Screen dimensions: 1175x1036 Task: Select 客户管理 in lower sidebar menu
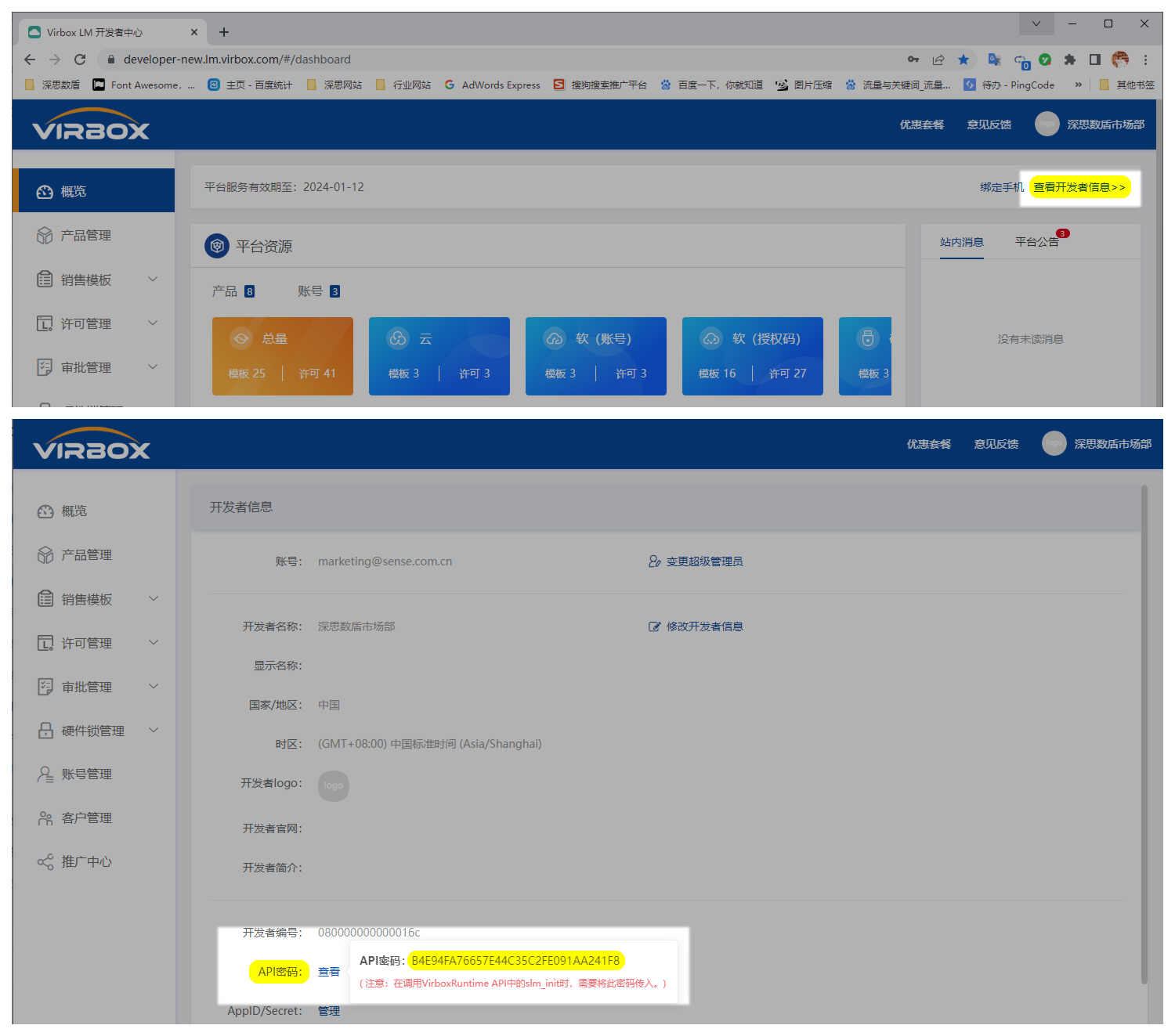coord(94,818)
